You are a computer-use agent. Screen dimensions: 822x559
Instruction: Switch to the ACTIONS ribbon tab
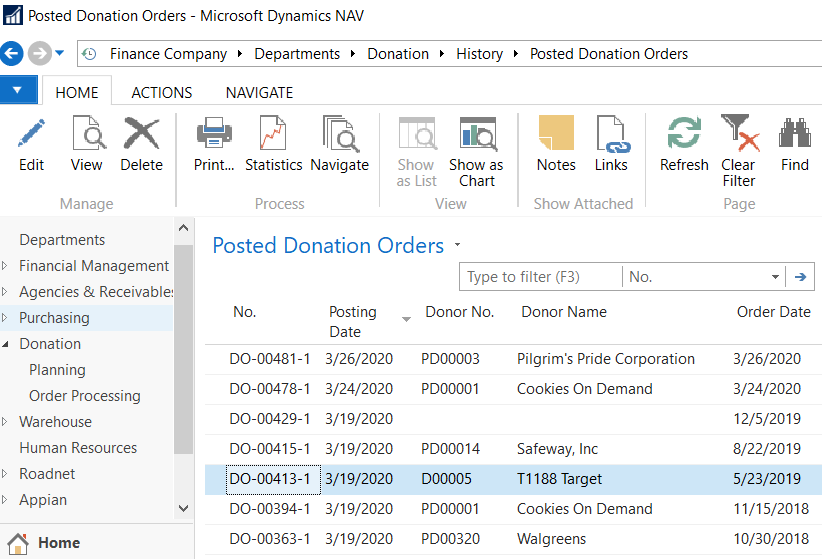162,92
